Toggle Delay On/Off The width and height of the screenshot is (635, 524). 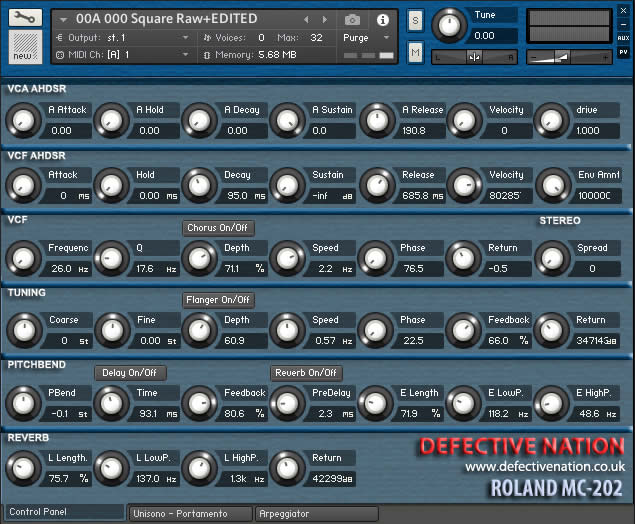tap(130, 373)
